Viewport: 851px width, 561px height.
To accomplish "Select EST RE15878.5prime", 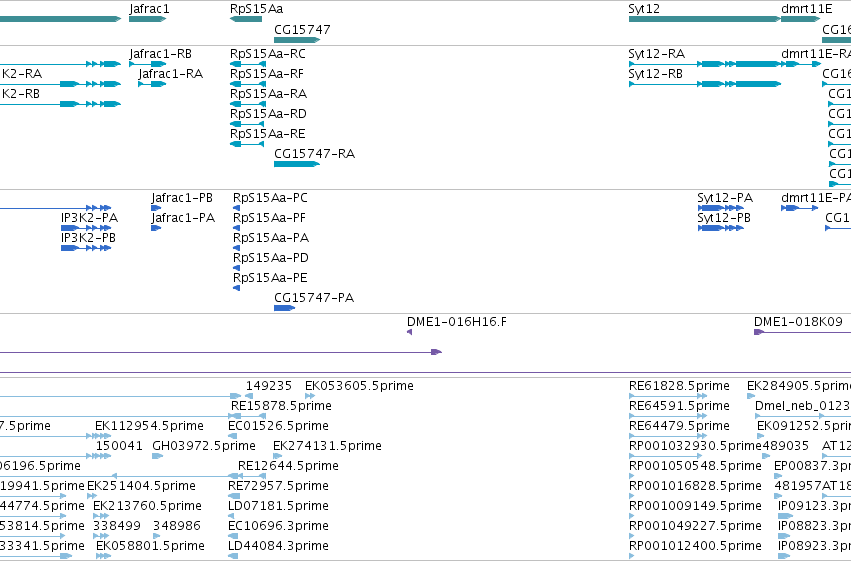I will pyautogui.click(x=248, y=416).
